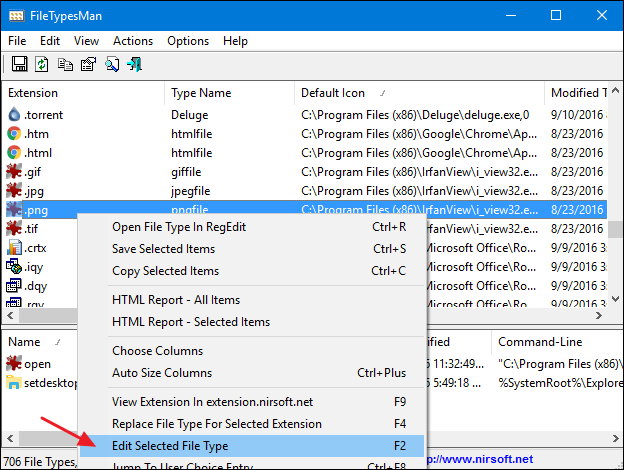
Task: Select the .torrent extension row
Action: pyautogui.click(x=44, y=115)
